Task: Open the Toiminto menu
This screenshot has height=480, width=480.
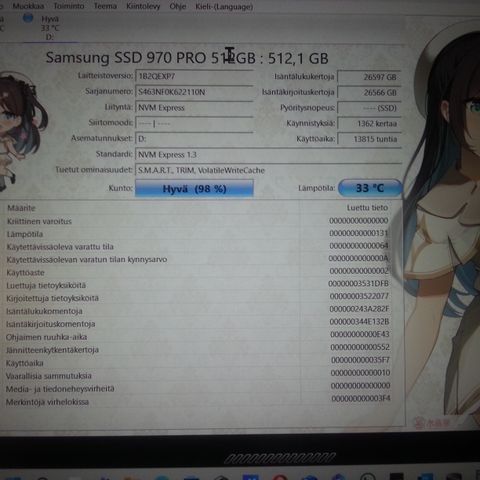Action: (x=69, y=6)
